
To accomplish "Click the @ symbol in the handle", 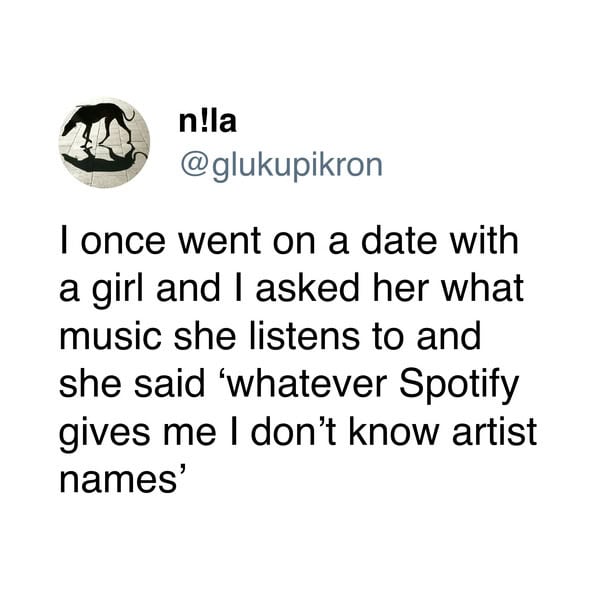I will point(194,166).
